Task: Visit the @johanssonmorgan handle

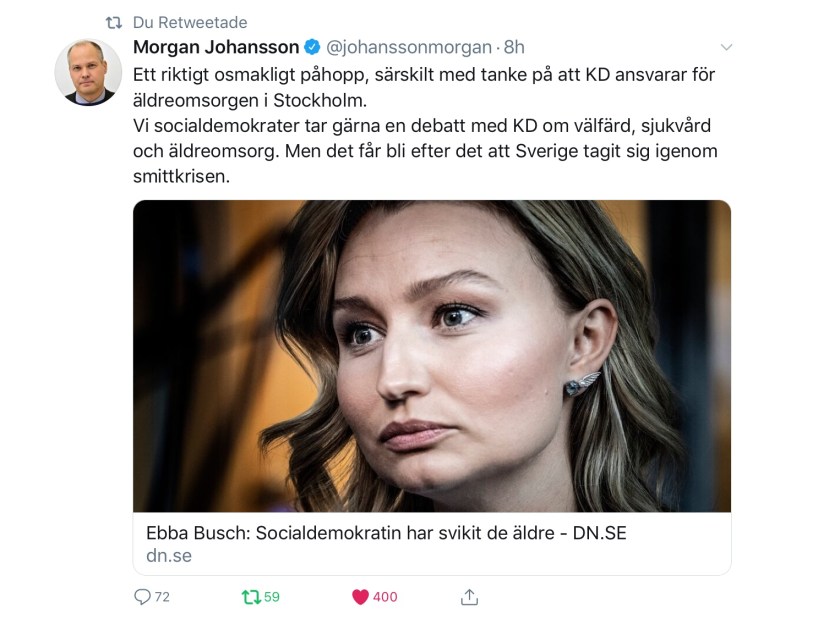Action: coord(409,48)
